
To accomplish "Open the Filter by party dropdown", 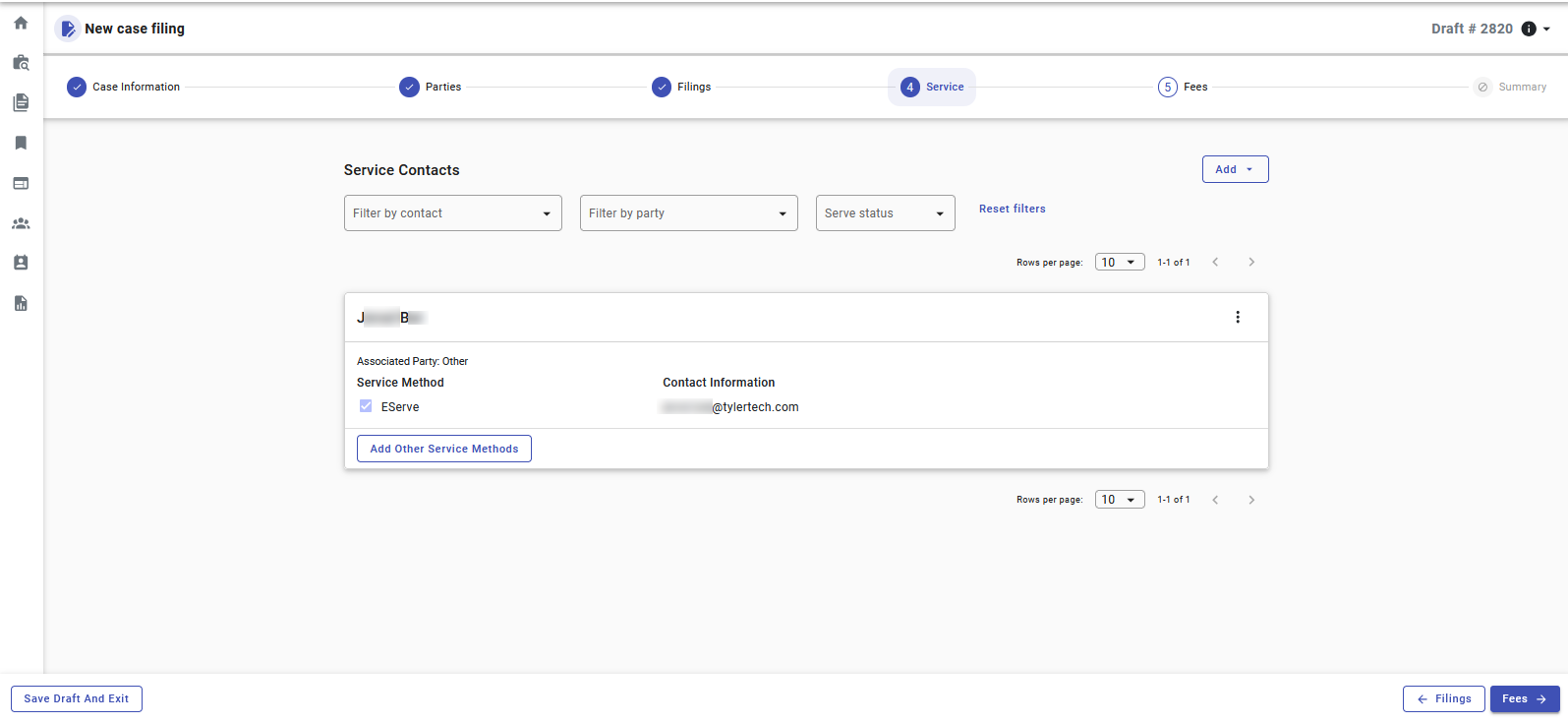I will point(689,212).
